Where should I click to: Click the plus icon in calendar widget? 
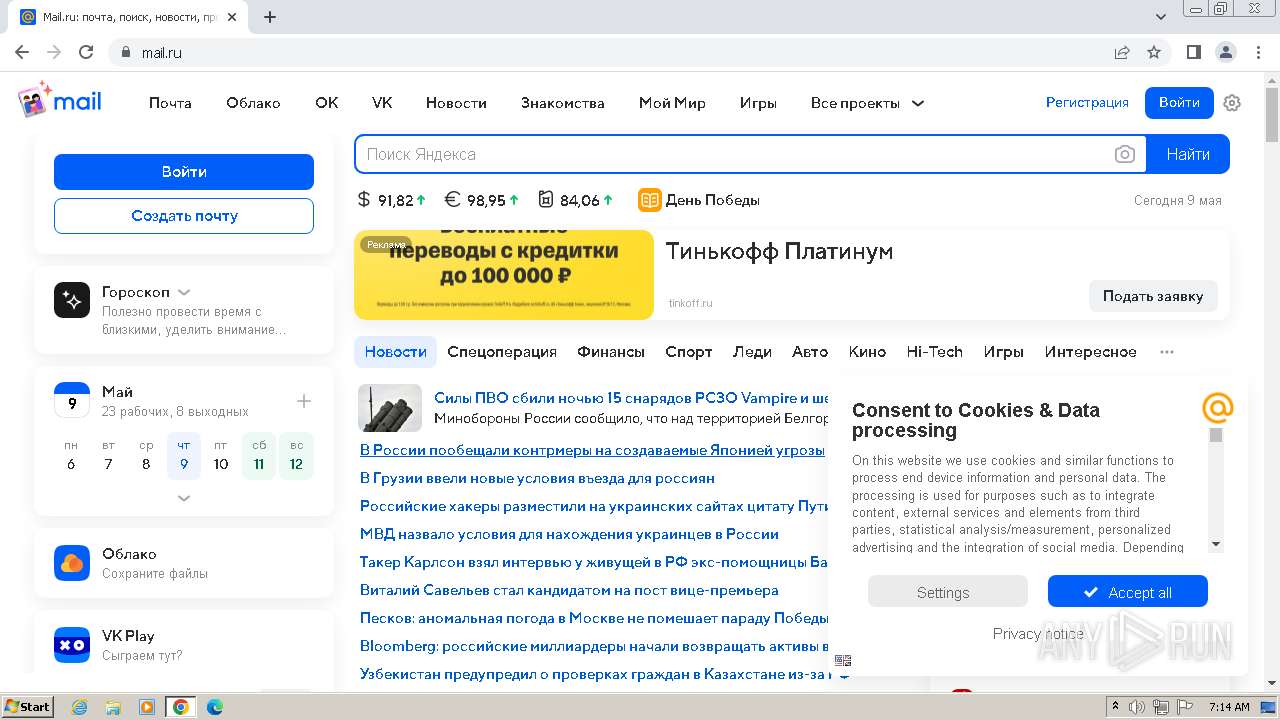click(x=304, y=401)
